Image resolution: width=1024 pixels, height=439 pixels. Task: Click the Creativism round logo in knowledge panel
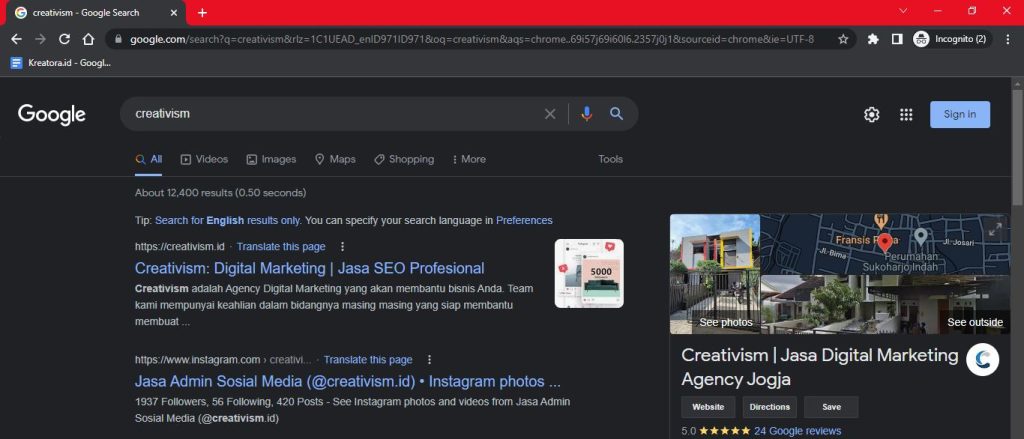coord(982,359)
